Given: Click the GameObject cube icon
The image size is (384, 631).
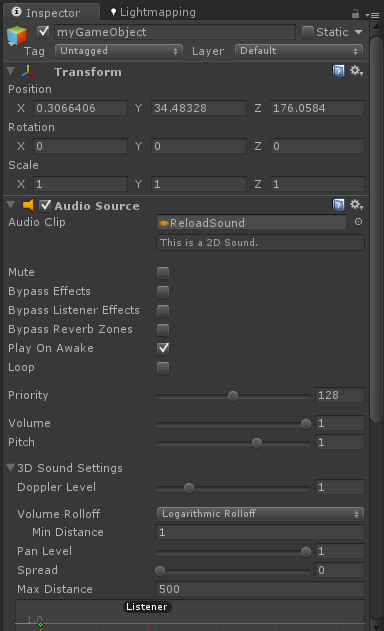Looking at the screenshot, I should pyautogui.click(x=17, y=35).
